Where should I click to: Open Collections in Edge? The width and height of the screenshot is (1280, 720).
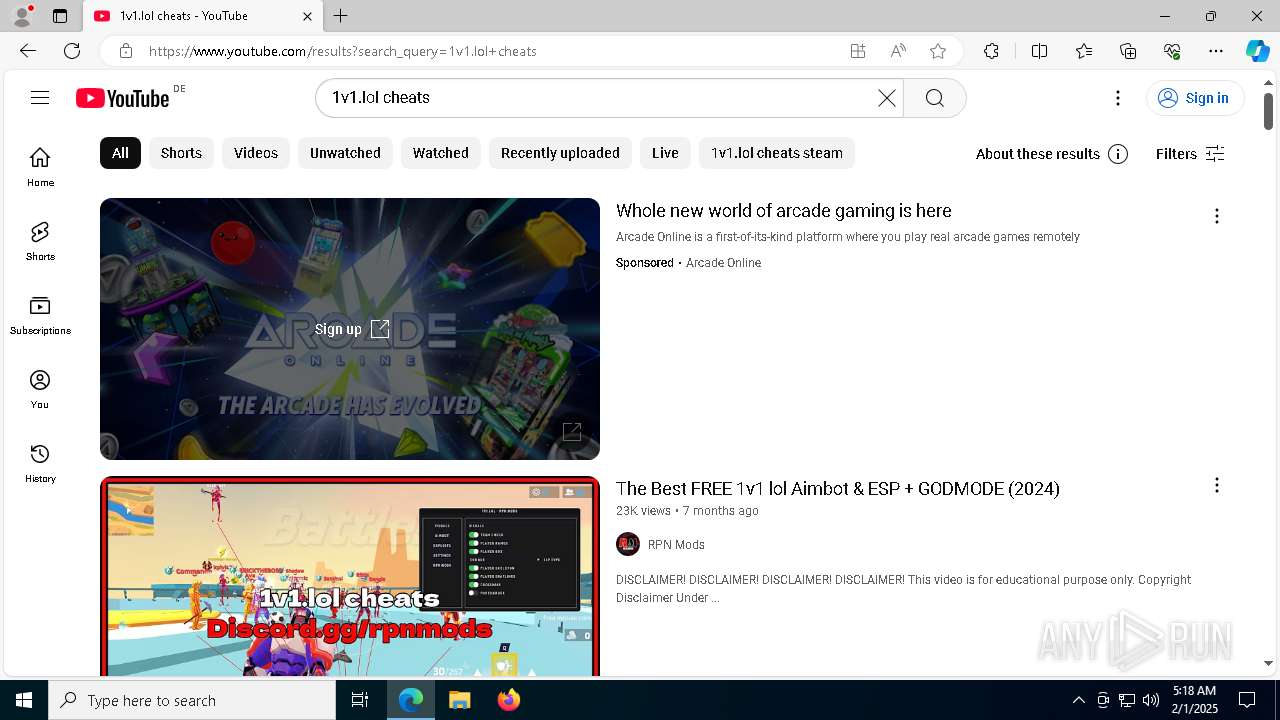tap(1128, 51)
